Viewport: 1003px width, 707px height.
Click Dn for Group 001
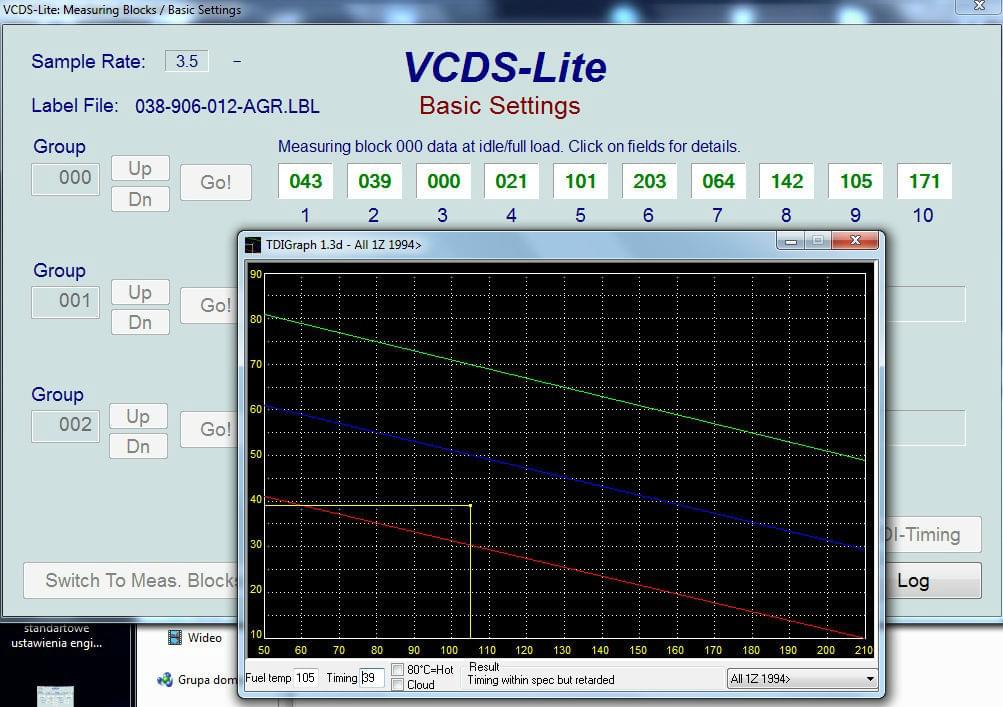(x=140, y=322)
